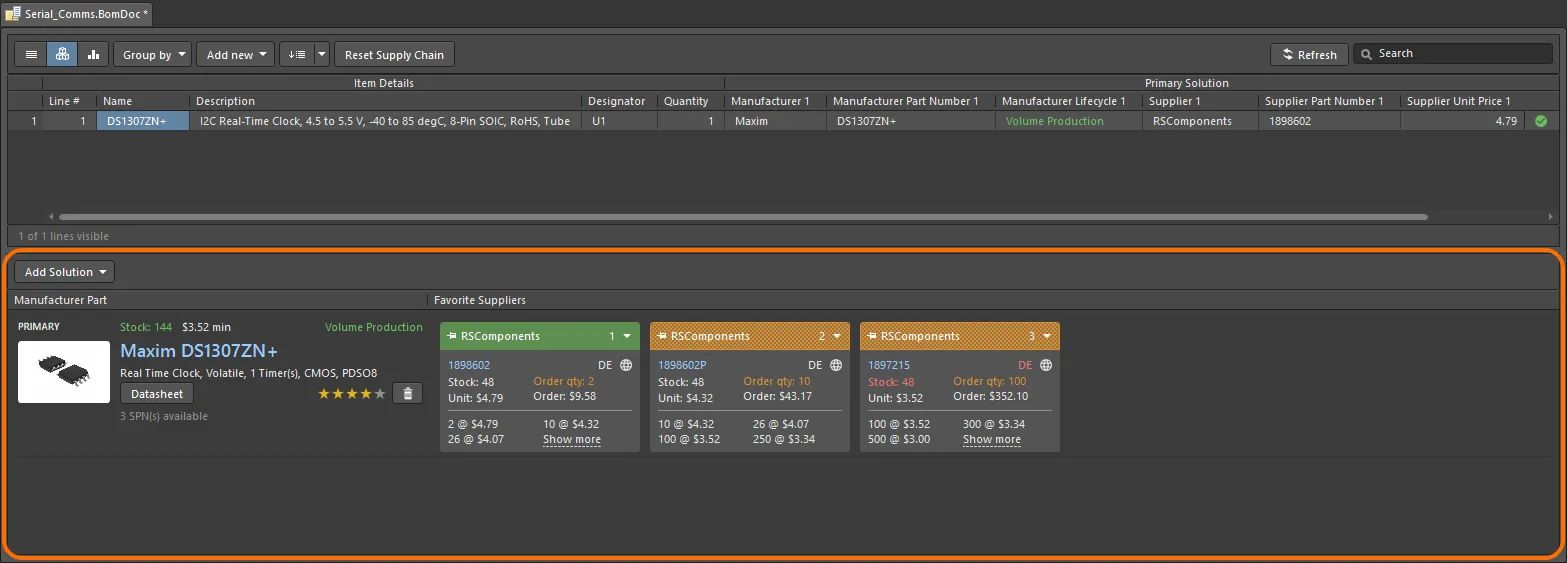Select the DS1307ZN+ name cell
1567x563 pixels.
[143, 121]
